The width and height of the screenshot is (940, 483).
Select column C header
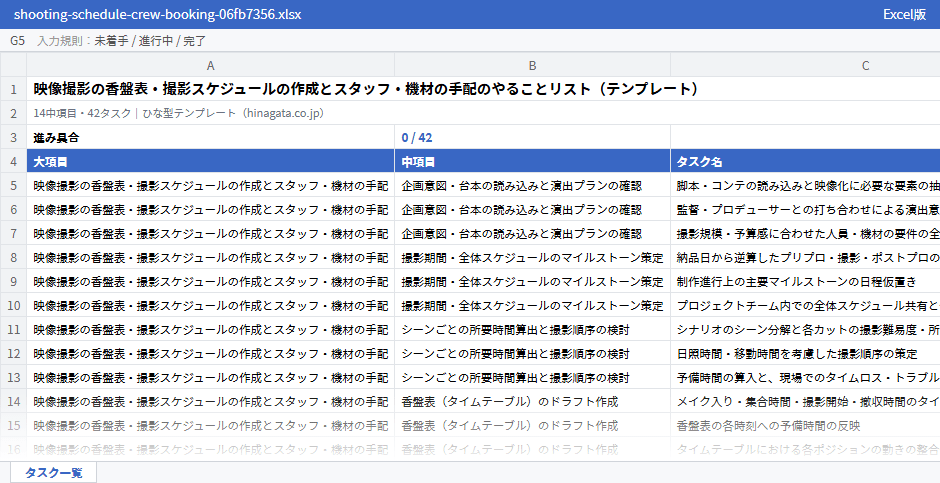point(805,65)
